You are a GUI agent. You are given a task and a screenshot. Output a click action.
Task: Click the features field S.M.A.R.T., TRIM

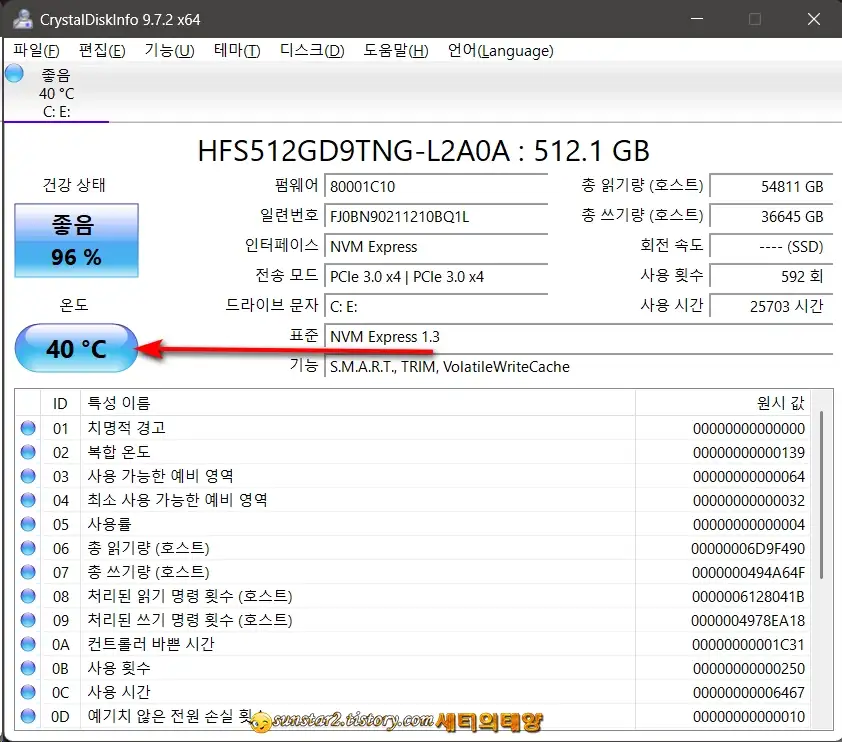pyautogui.click(x=578, y=367)
